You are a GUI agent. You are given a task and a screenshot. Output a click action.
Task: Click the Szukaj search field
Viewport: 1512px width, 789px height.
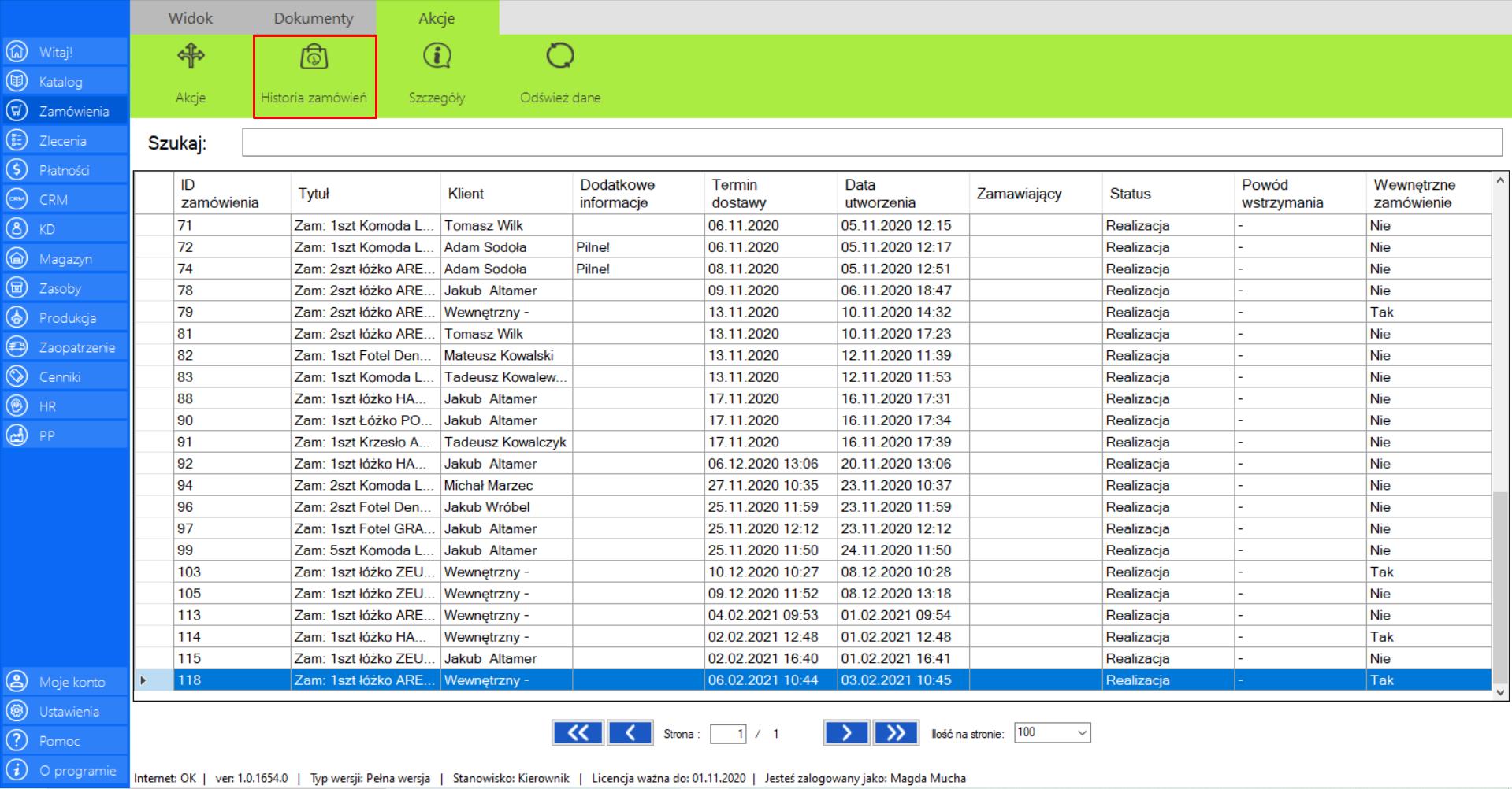871,143
